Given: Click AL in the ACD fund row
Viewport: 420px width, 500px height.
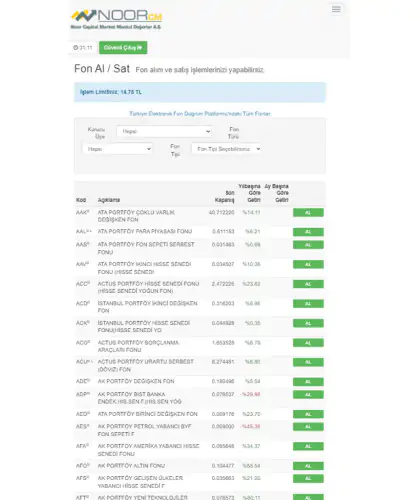Looking at the screenshot, I should click(308, 304).
